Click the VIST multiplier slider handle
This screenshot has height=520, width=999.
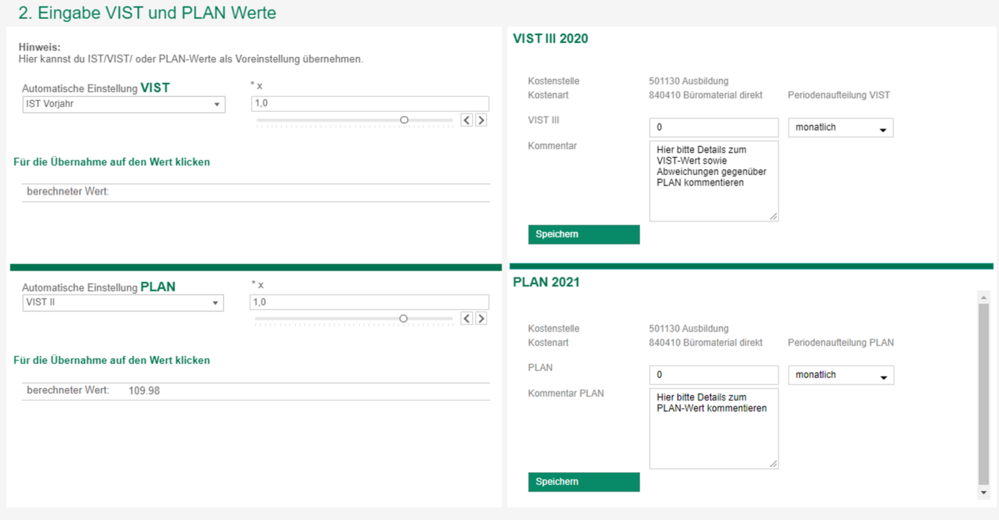[x=404, y=120]
